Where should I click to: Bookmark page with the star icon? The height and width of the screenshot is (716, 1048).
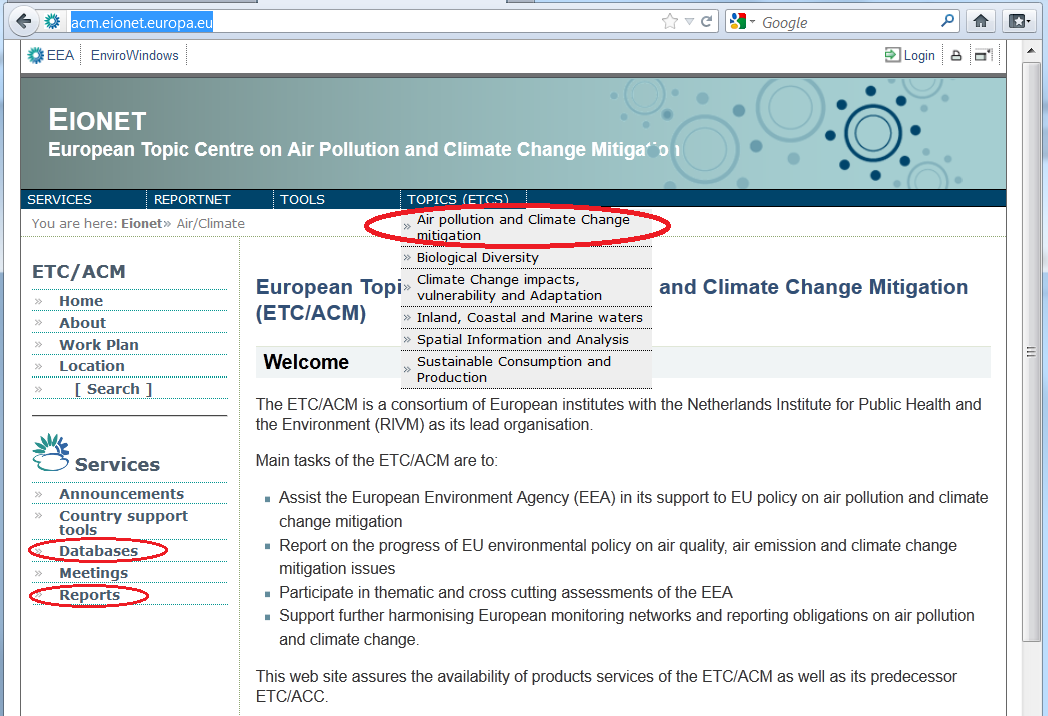coord(670,21)
